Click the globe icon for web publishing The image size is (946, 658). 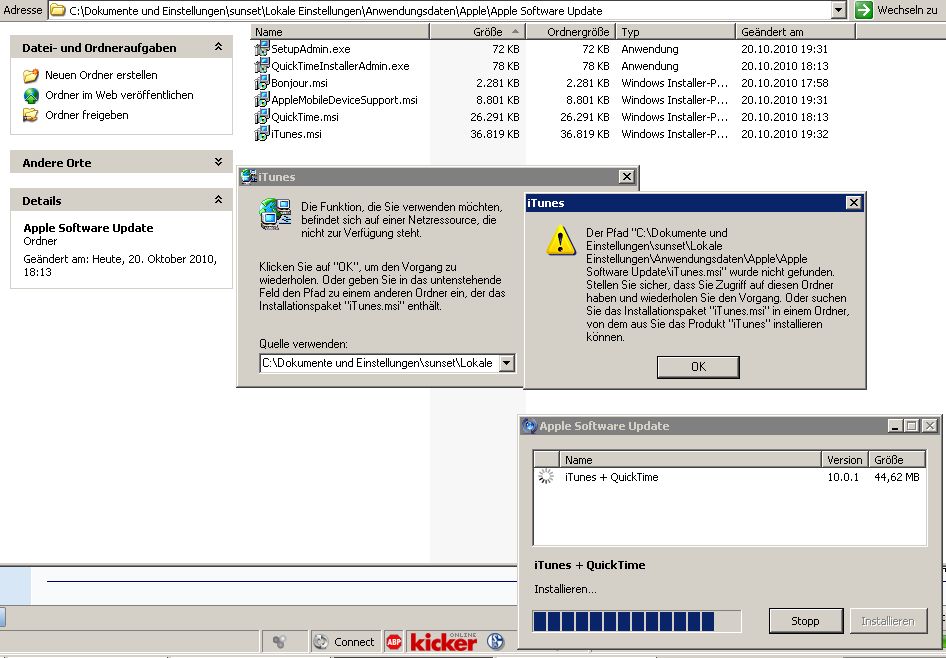click(31, 95)
